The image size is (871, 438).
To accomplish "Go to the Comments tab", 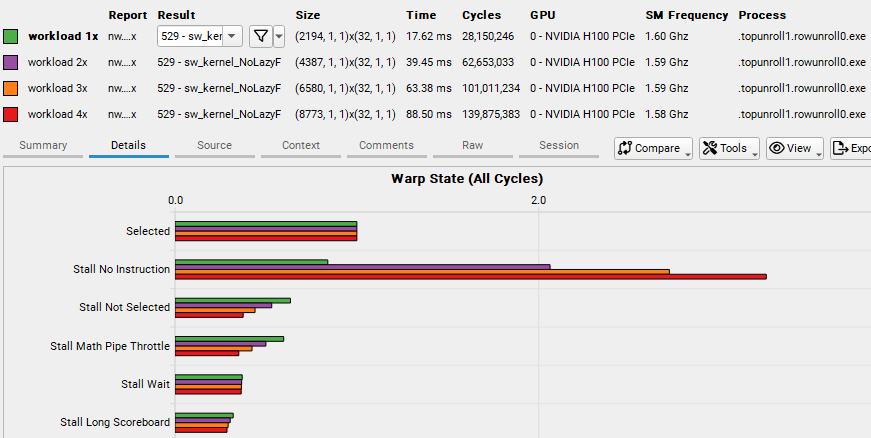I will pyautogui.click(x=386, y=146).
